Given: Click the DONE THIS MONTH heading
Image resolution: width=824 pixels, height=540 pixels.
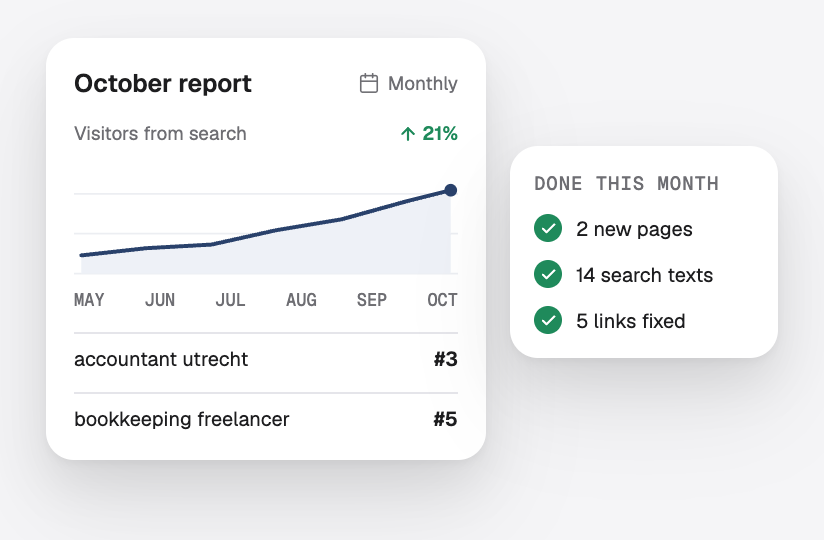Looking at the screenshot, I should pyautogui.click(x=626, y=183).
